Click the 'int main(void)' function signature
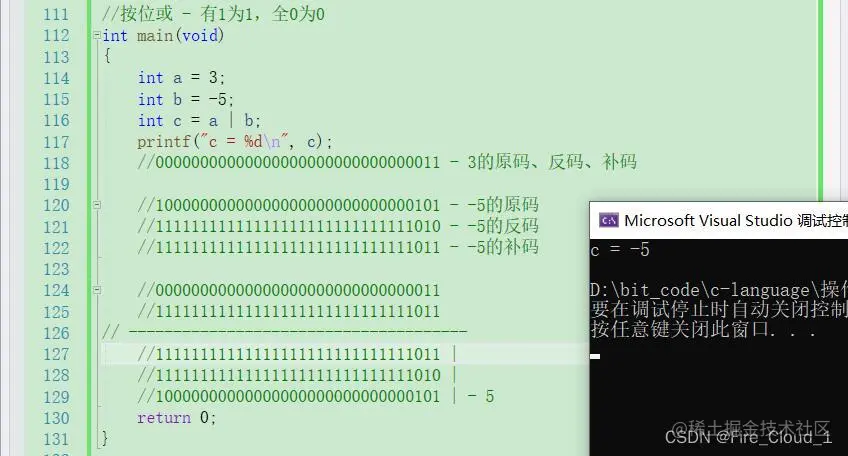 (163, 36)
